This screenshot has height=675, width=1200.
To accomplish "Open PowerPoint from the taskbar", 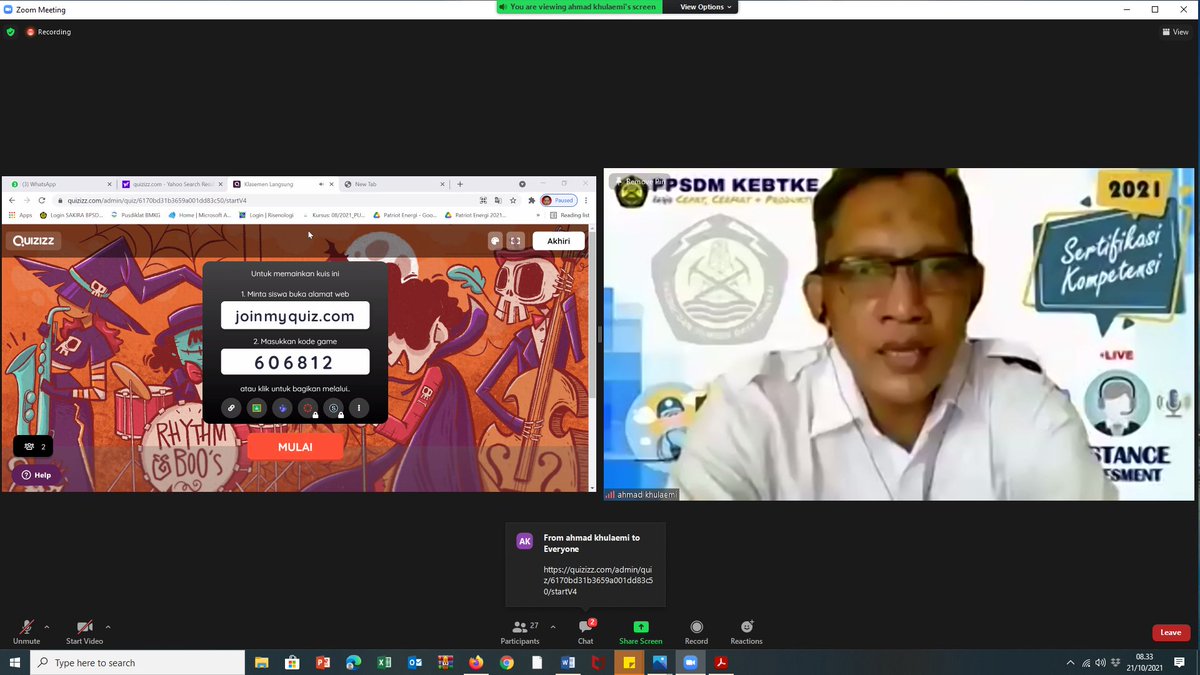I will point(323,662).
